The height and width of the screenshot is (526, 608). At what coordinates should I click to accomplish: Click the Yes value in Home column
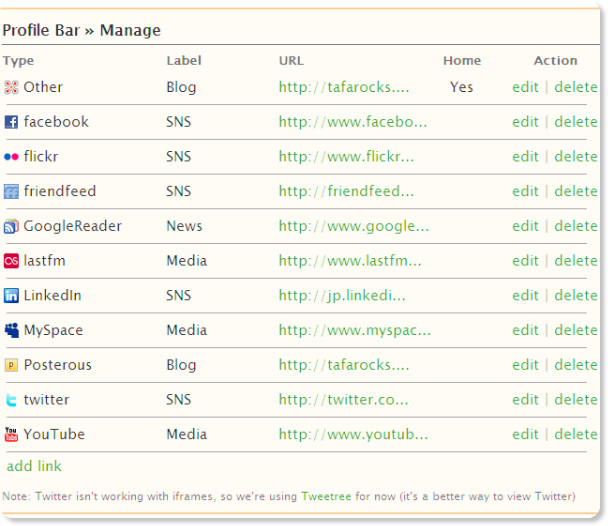click(461, 87)
